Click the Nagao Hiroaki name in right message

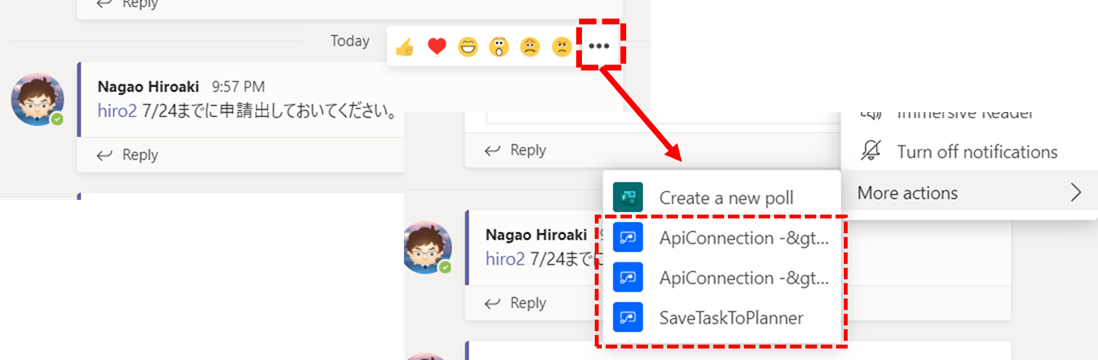click(536, 235)
